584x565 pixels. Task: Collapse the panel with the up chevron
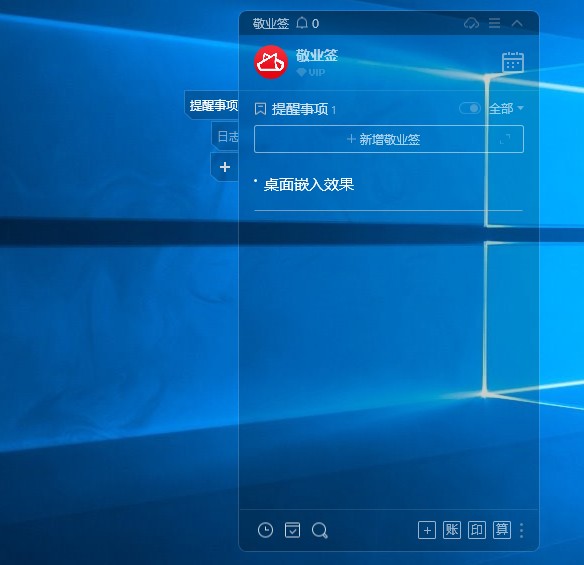517,23
